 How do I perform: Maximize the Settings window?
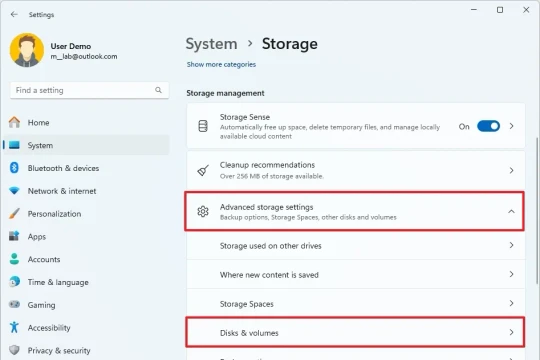click(x=500, y=10)
